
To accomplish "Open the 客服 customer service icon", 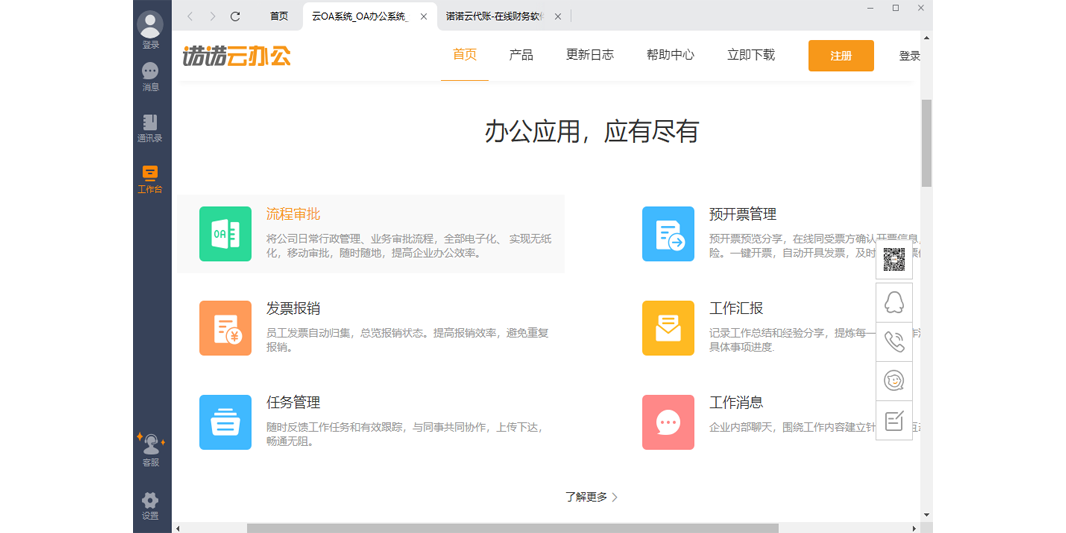I will 150,444.
